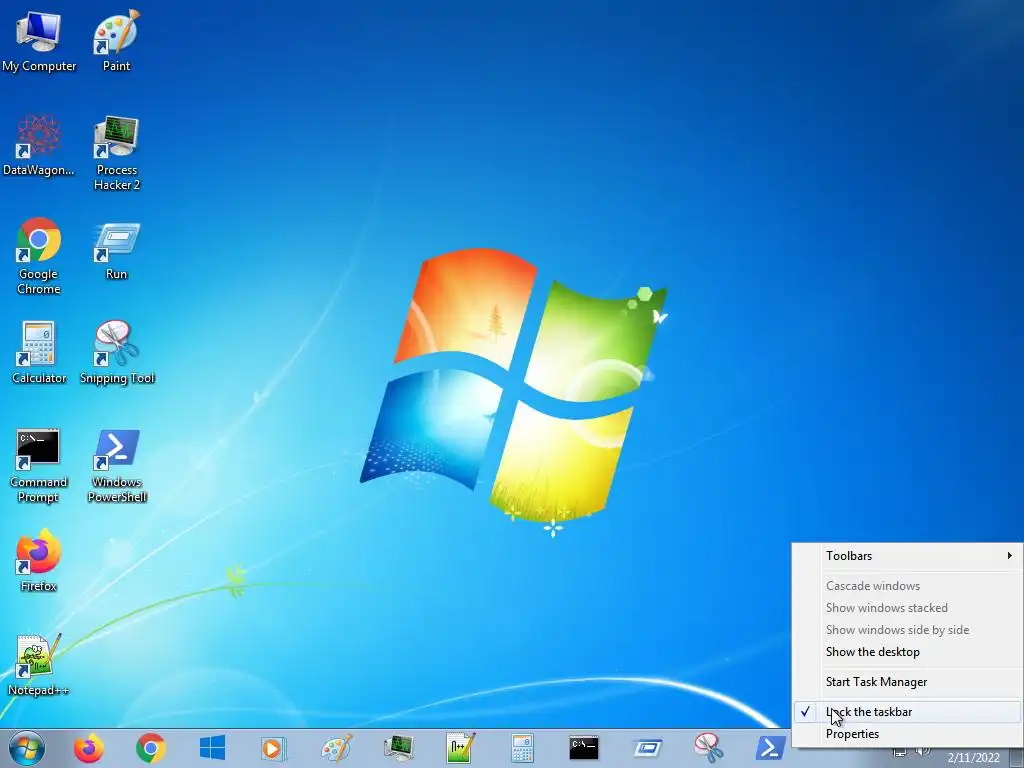Toggle Lock the taskbar option

pos(908,712)
